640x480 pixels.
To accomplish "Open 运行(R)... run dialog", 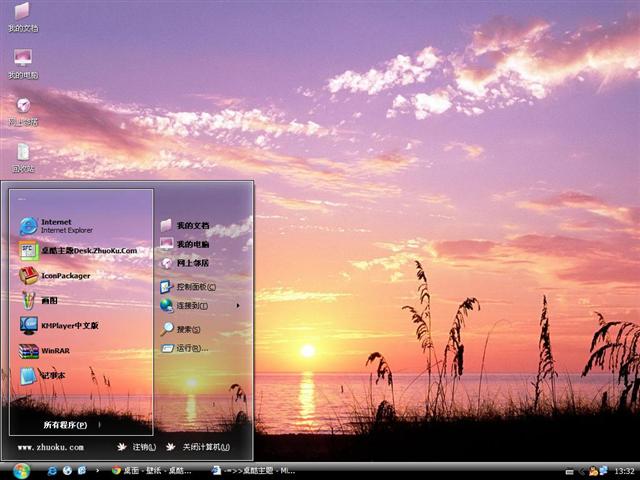I will pos(191,349).
